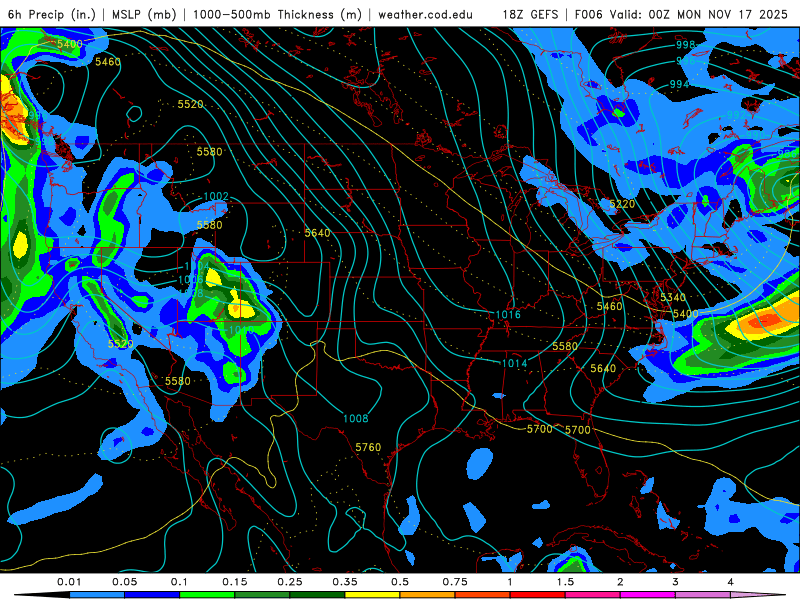Click the medium green 0.15 legend swatch

point(262,595)
